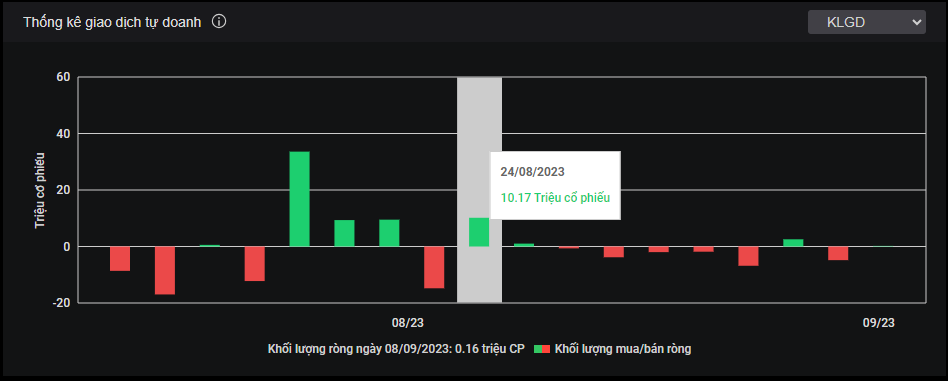Click the red legend color swatch
Image resolution: width=948 pixels, height=381 pixels.
coord(546,349)
